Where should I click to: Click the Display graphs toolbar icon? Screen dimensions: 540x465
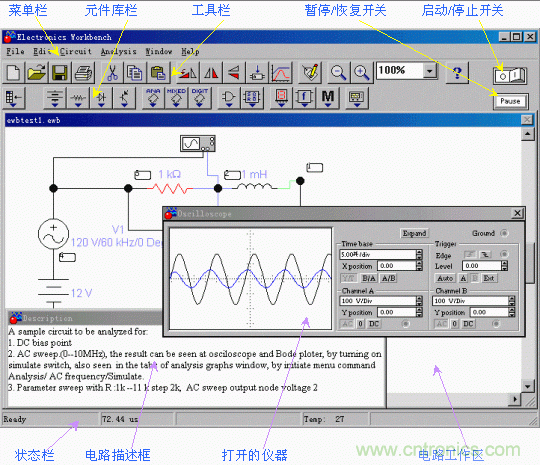point(281,73)
